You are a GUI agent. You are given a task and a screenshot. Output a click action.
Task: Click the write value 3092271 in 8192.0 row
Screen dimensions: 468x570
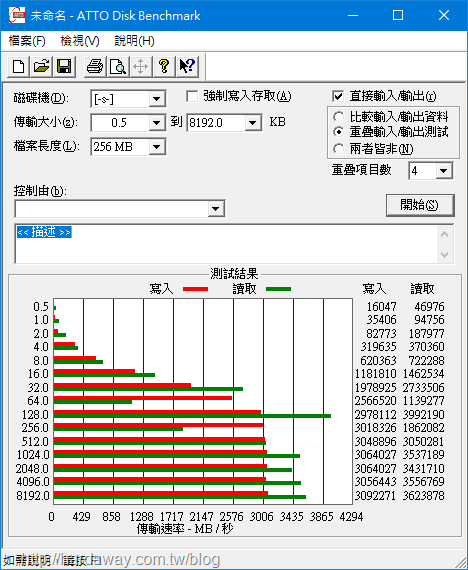375,495
